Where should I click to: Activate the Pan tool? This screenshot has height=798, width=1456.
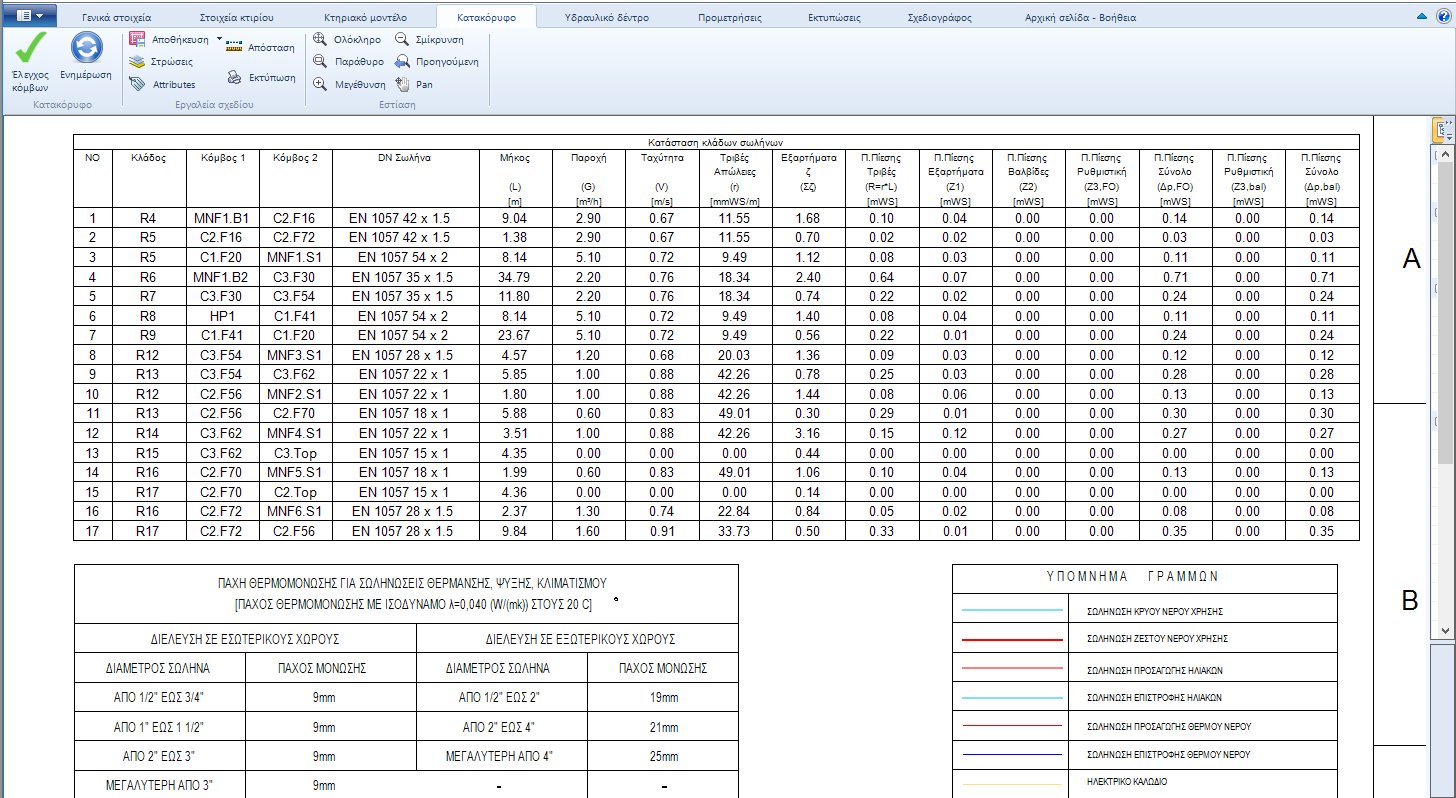415,84
